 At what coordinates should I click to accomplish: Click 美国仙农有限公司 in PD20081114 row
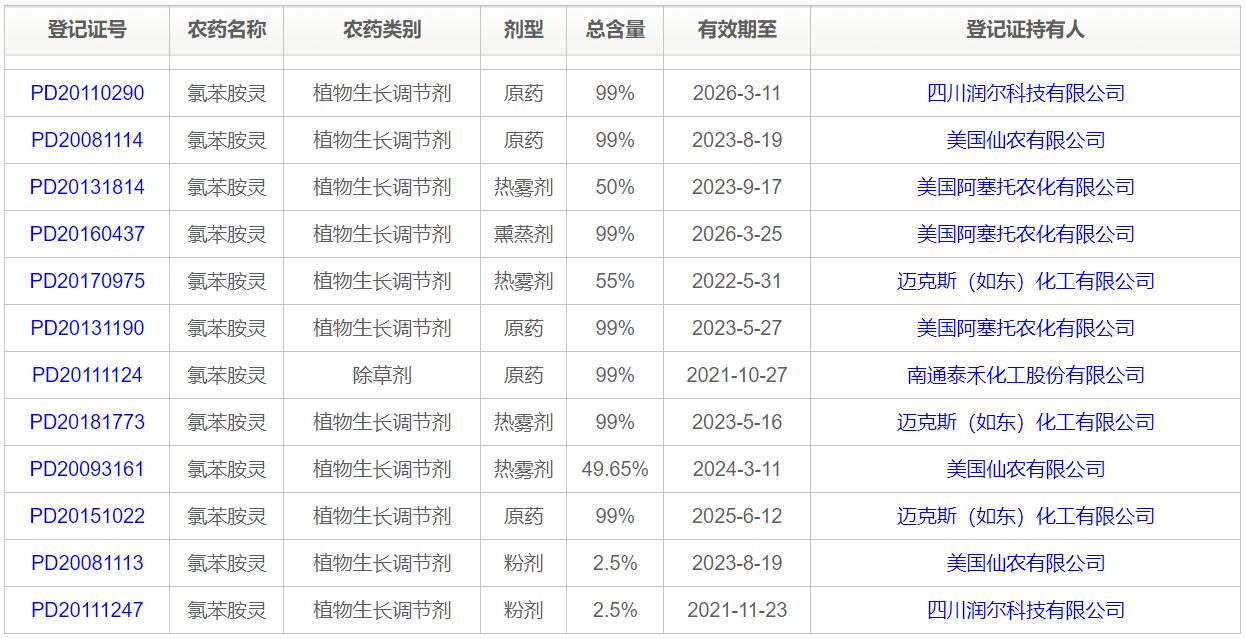click(1026, 140)
